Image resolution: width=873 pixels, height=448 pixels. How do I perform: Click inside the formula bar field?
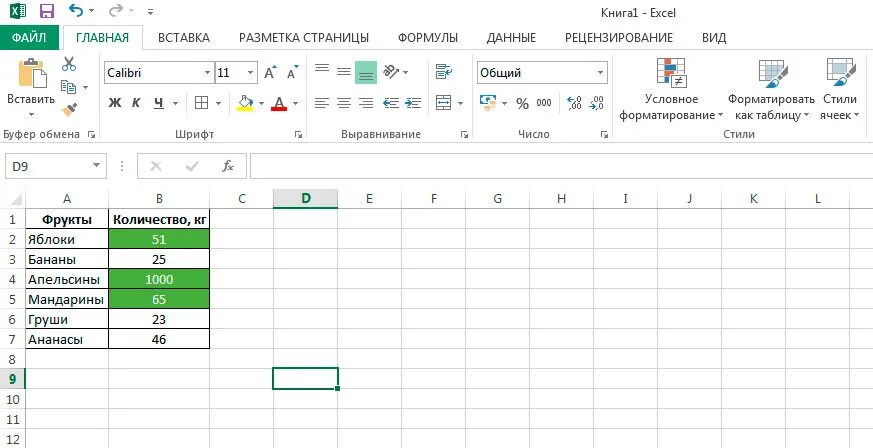tap(561, 166)
